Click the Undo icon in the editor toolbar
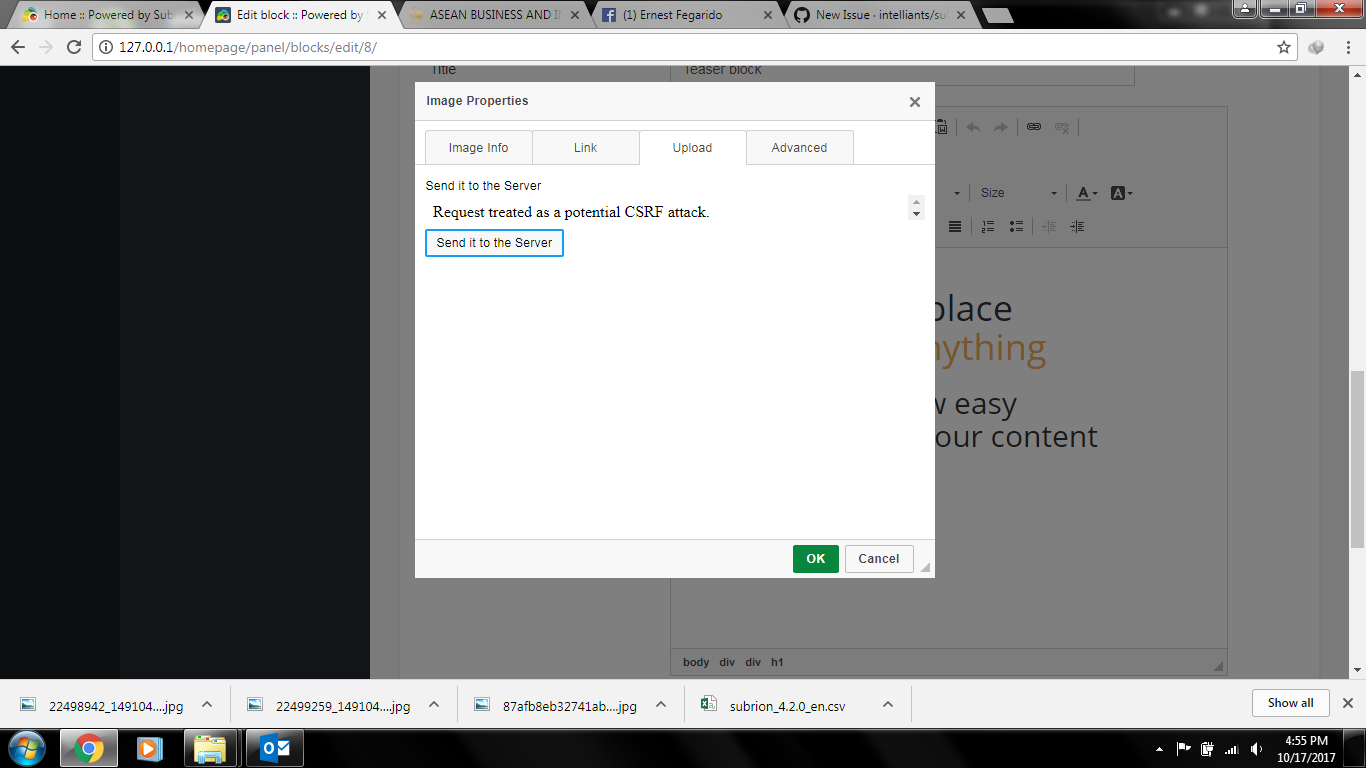Image resolution: width=1366 pixels, height=768 pixels. pos(971,127)
